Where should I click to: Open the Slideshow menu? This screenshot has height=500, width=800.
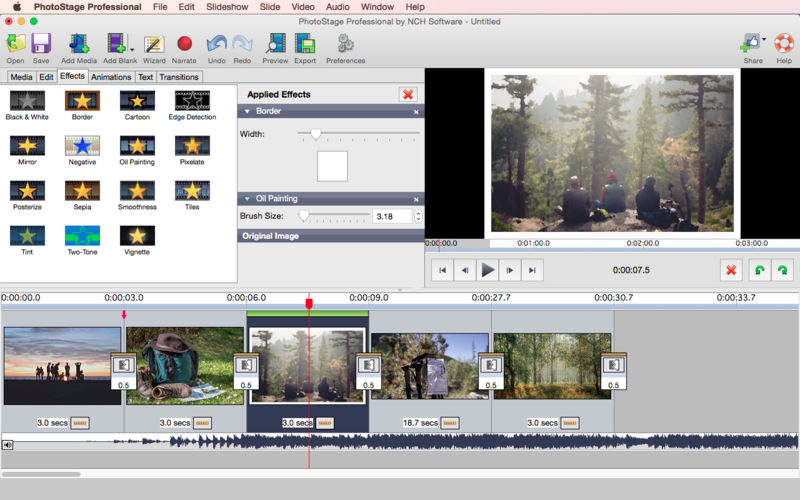pos(227,7)
